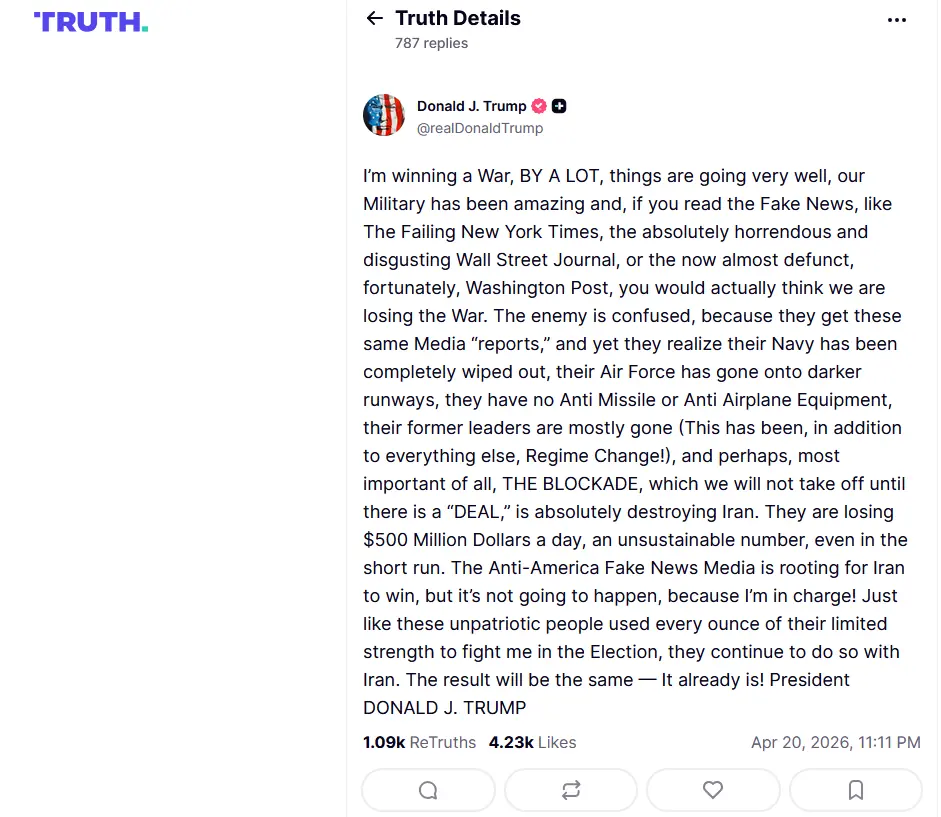ReTruth this post with arrows button

[571, 790]
